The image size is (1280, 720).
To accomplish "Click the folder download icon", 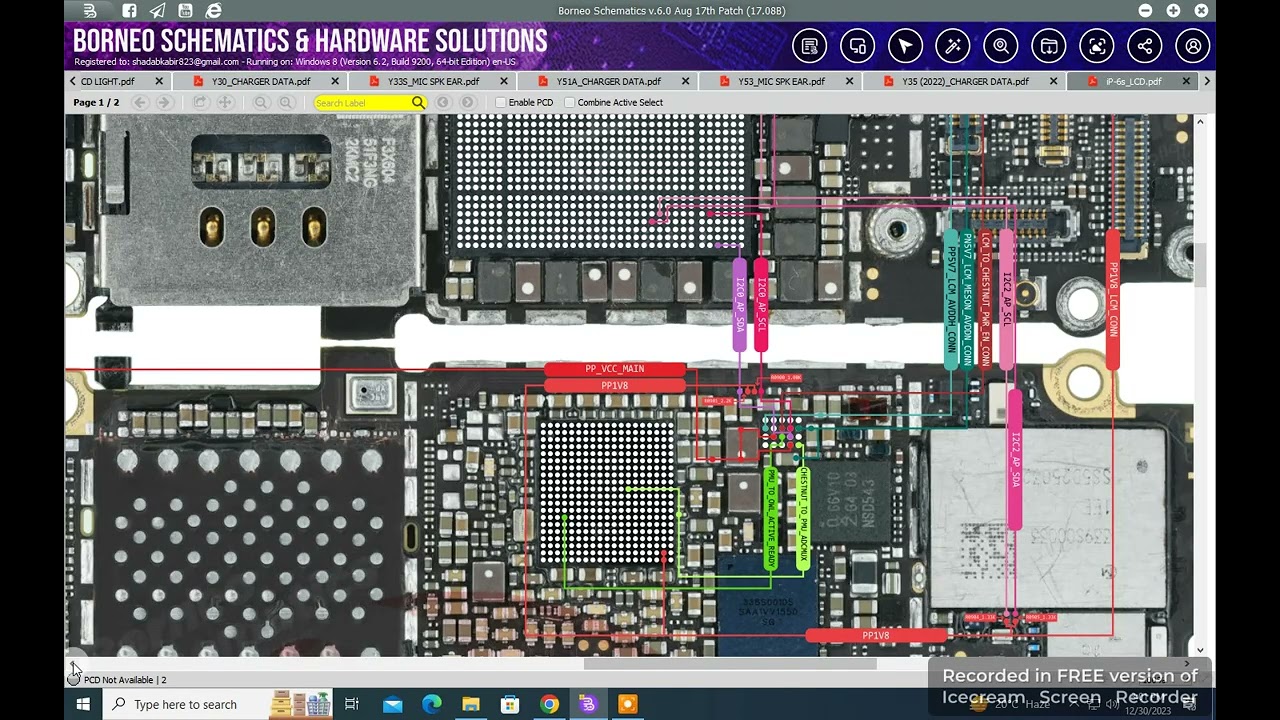I will [1049, 46].
